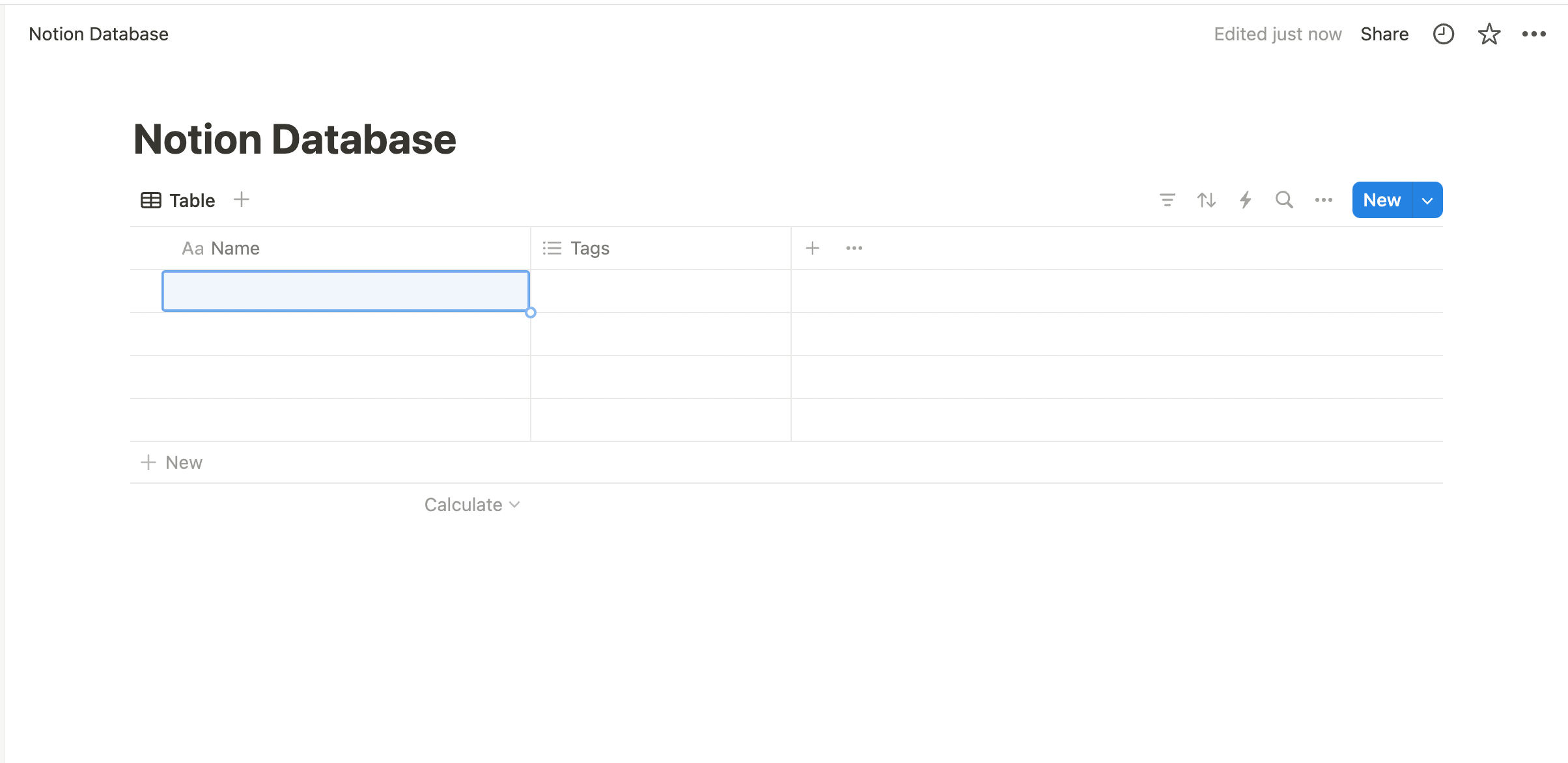
Task: Add a new view with plus icon
Action: pyautogui.click(x=242, y=199)
